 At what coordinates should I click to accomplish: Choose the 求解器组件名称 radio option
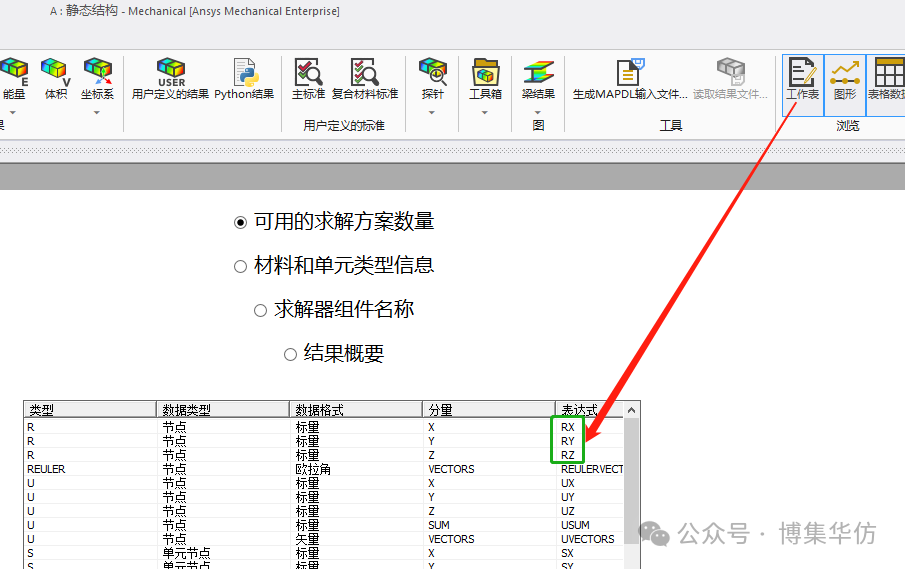[x=260, y=311]
